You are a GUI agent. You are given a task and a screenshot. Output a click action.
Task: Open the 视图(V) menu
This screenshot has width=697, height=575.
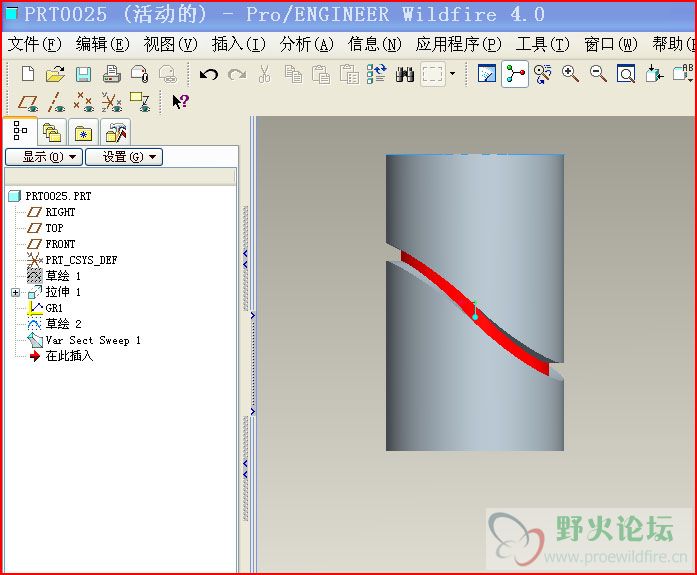click(x=170, y=44)
